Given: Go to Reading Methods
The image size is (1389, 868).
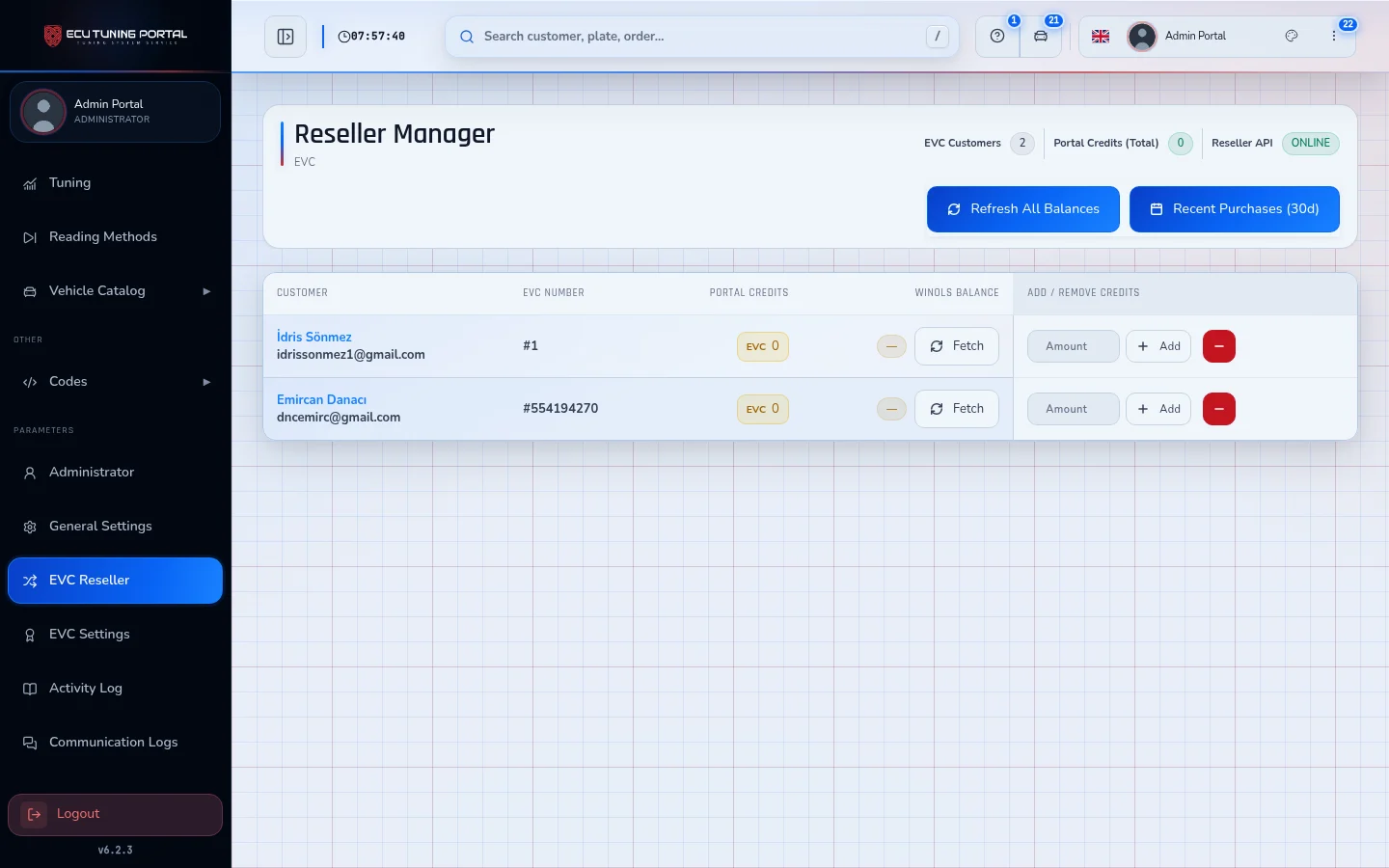Looking at the screenshot, I should pyautogui.click(x=115, y=237).
